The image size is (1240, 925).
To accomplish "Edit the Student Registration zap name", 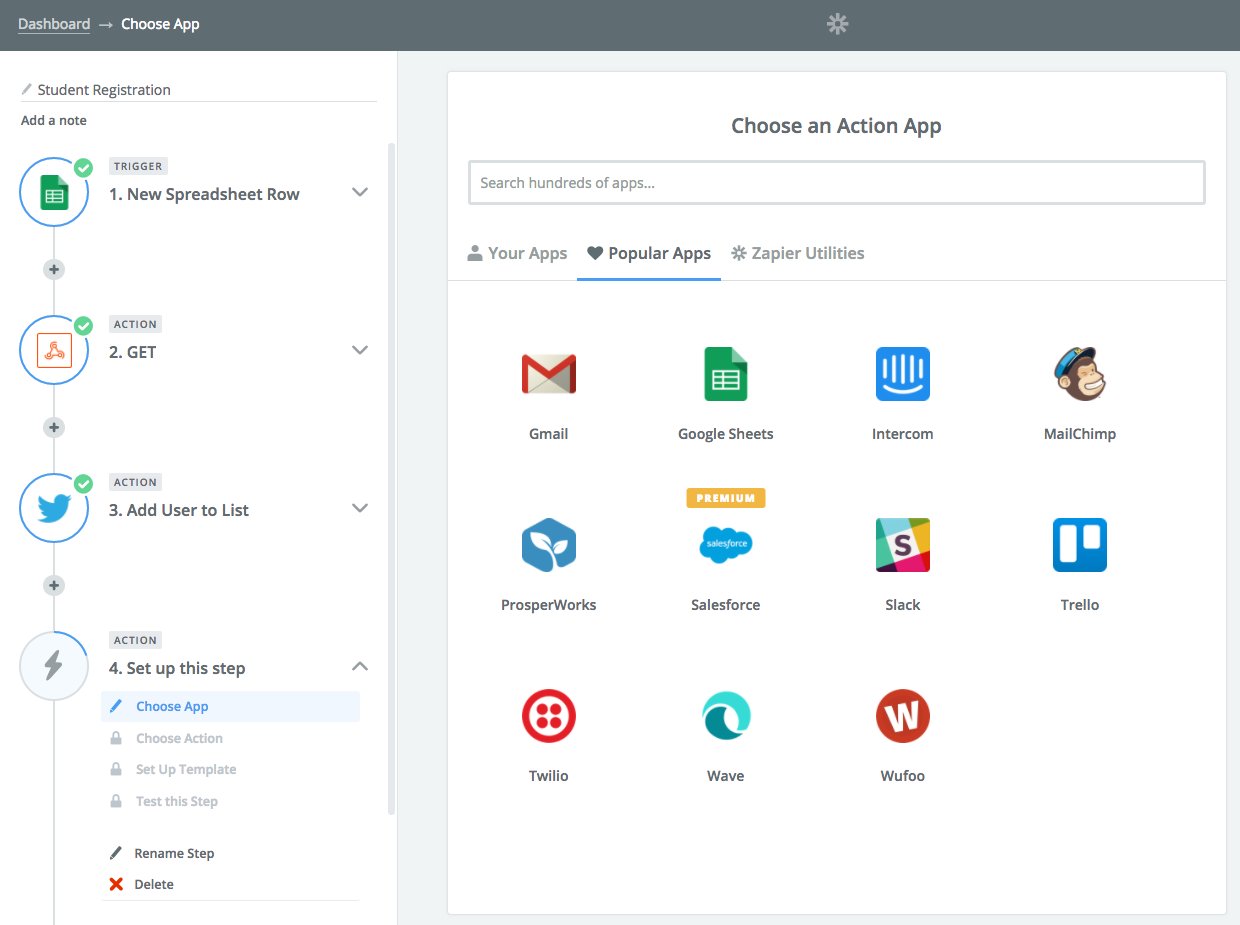I will click(104, 90).
